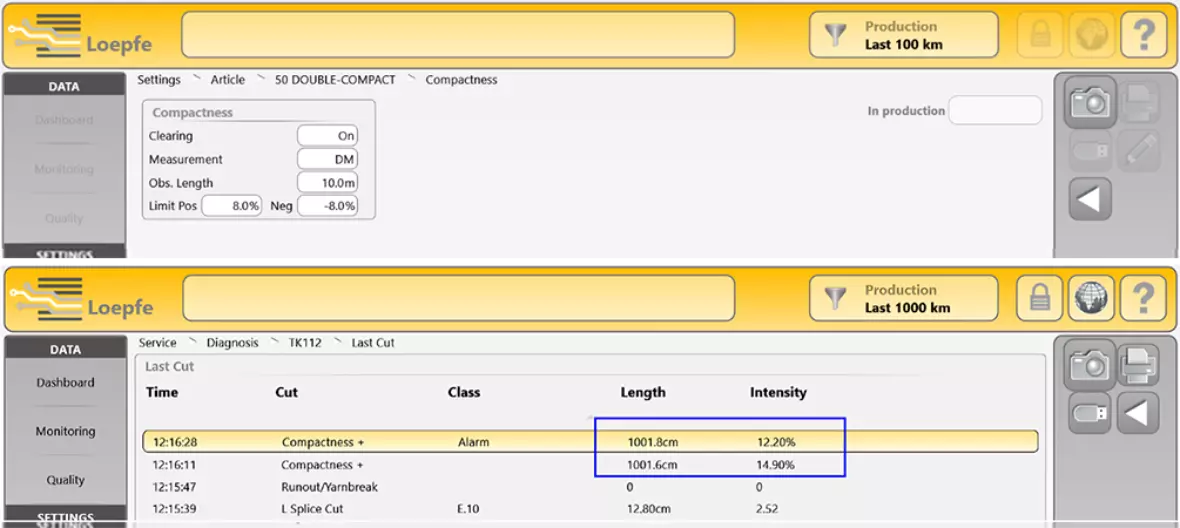This screenshot has height=528, width=1180.
Task: Open Quality in the lower sidebar
Action: click(65, 480)
